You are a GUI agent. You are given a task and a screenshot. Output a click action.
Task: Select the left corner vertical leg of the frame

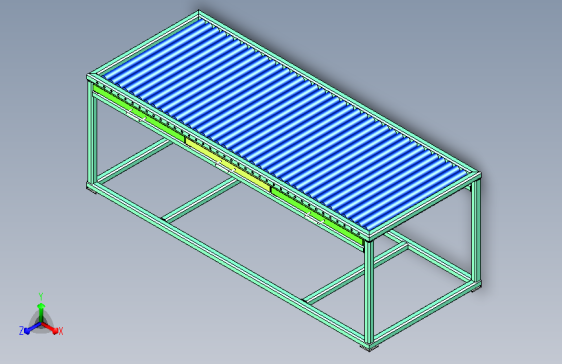91,132
